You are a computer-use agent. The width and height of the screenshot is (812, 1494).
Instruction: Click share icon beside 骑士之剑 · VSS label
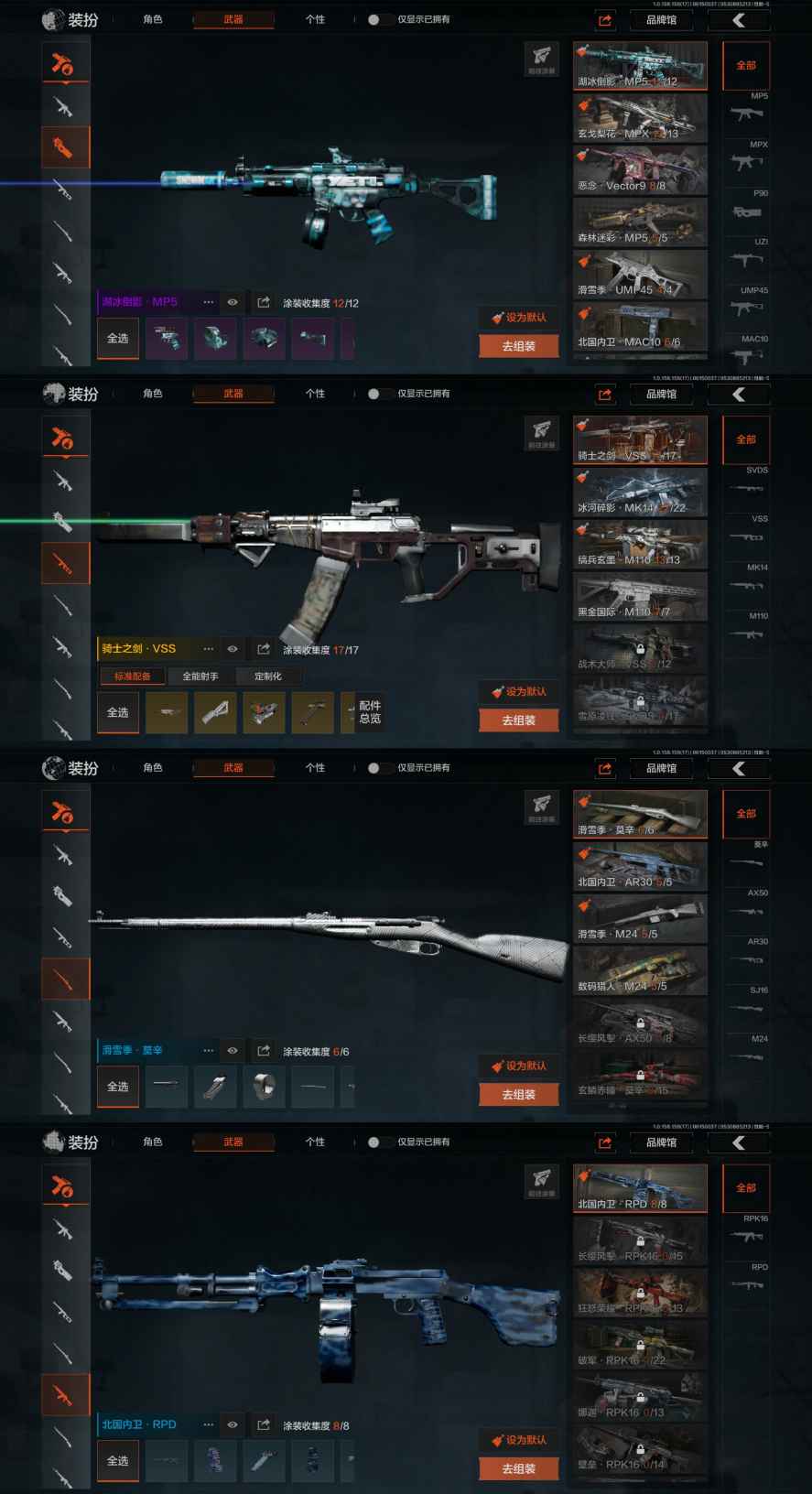(x=264, y=649)
